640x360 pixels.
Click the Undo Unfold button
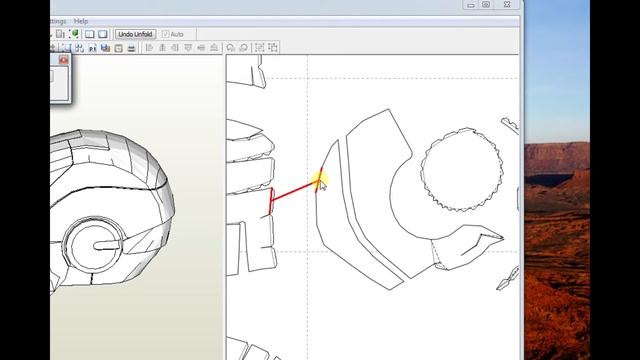[x=136, y=34]
